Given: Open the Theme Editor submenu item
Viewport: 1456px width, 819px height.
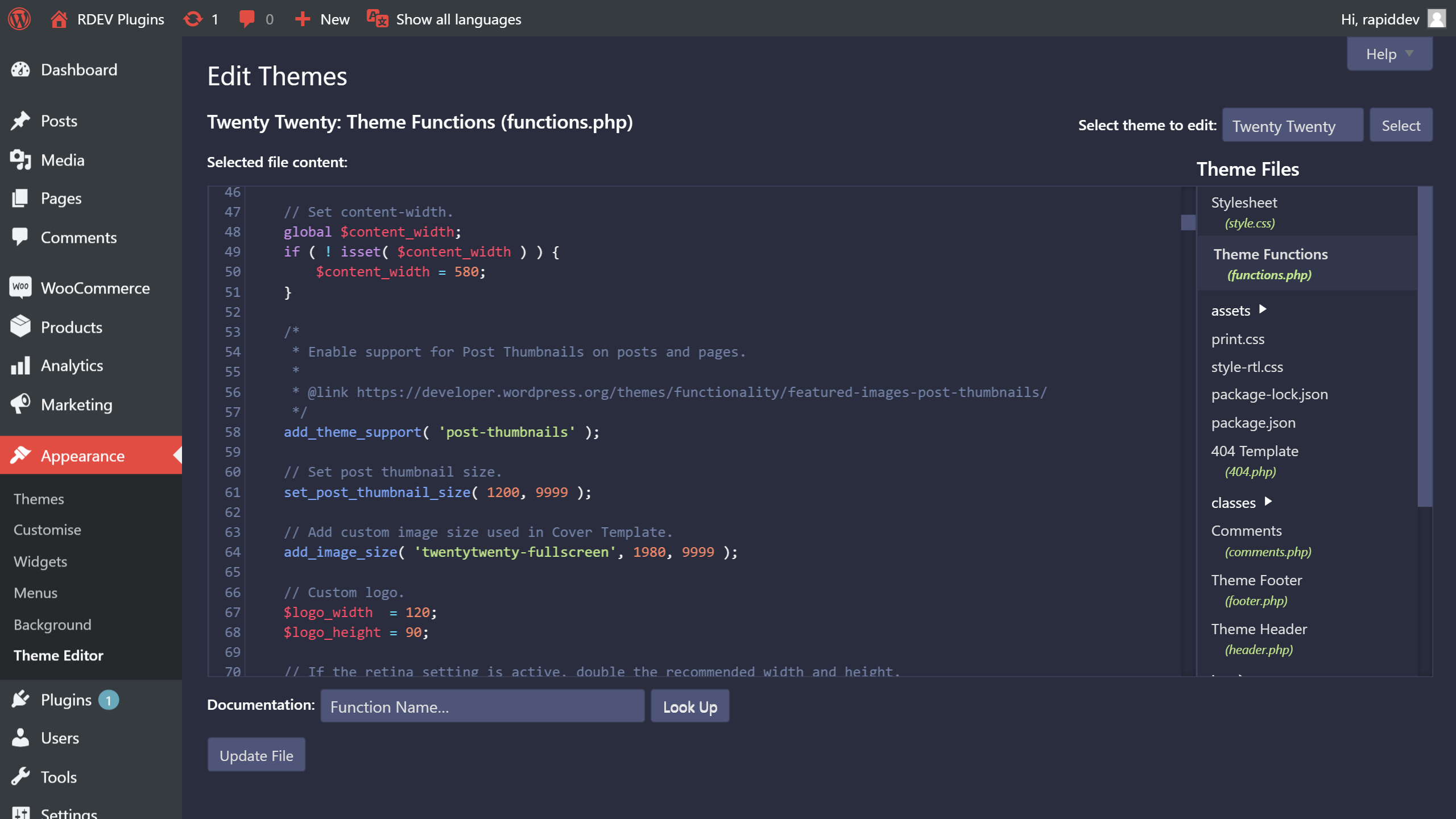Looking at the screenshot, I should click(x=59, y=655).
